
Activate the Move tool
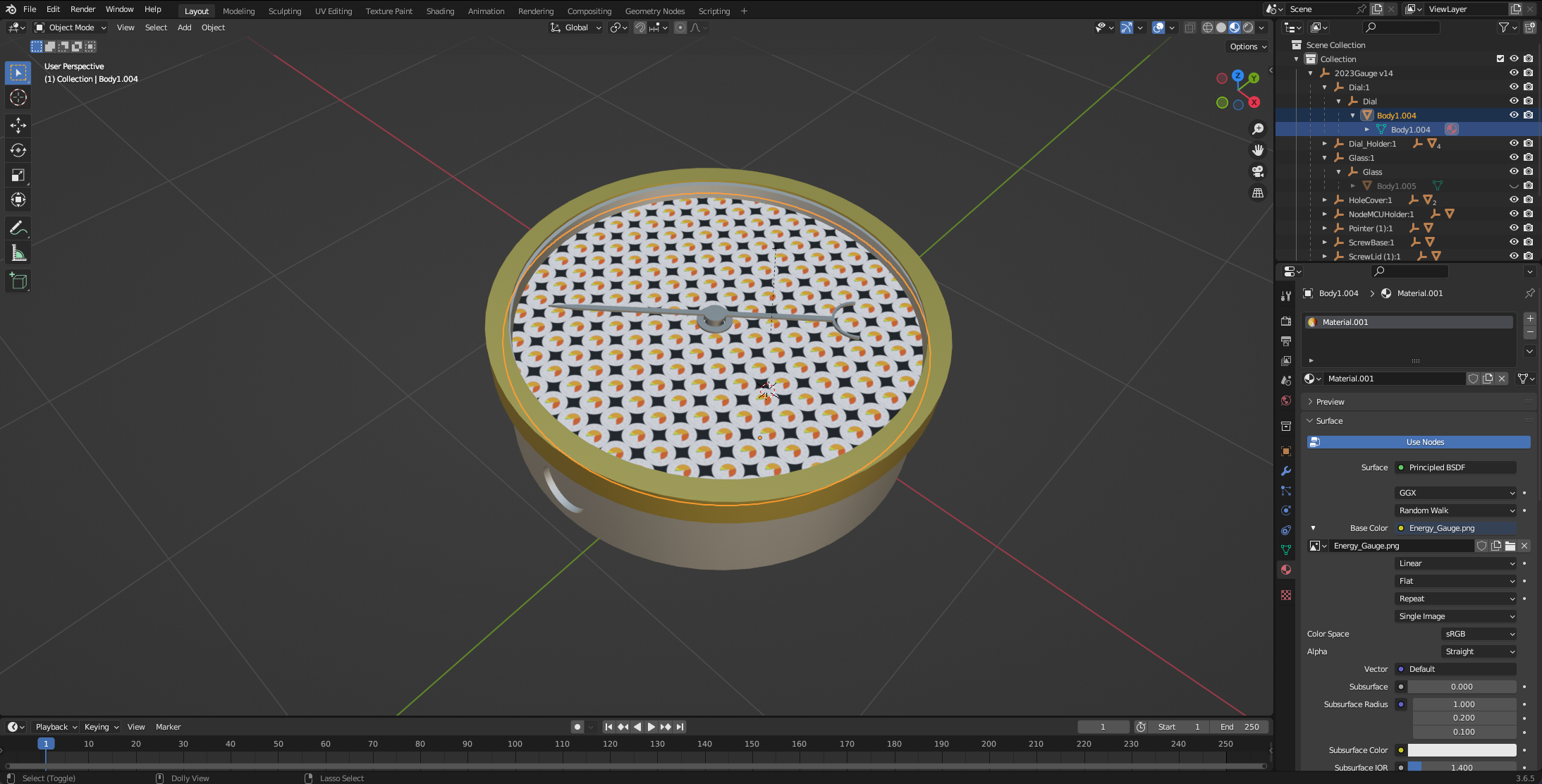click(x=18, y=125)
